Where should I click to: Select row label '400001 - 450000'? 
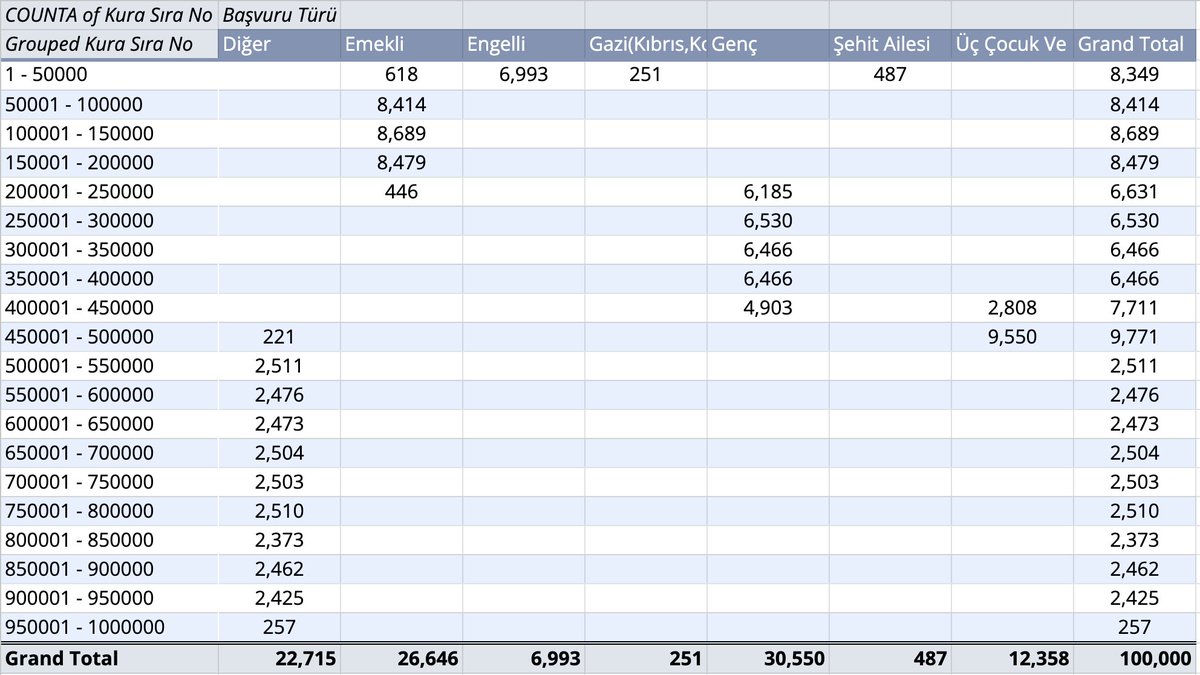tap(109, 307)
